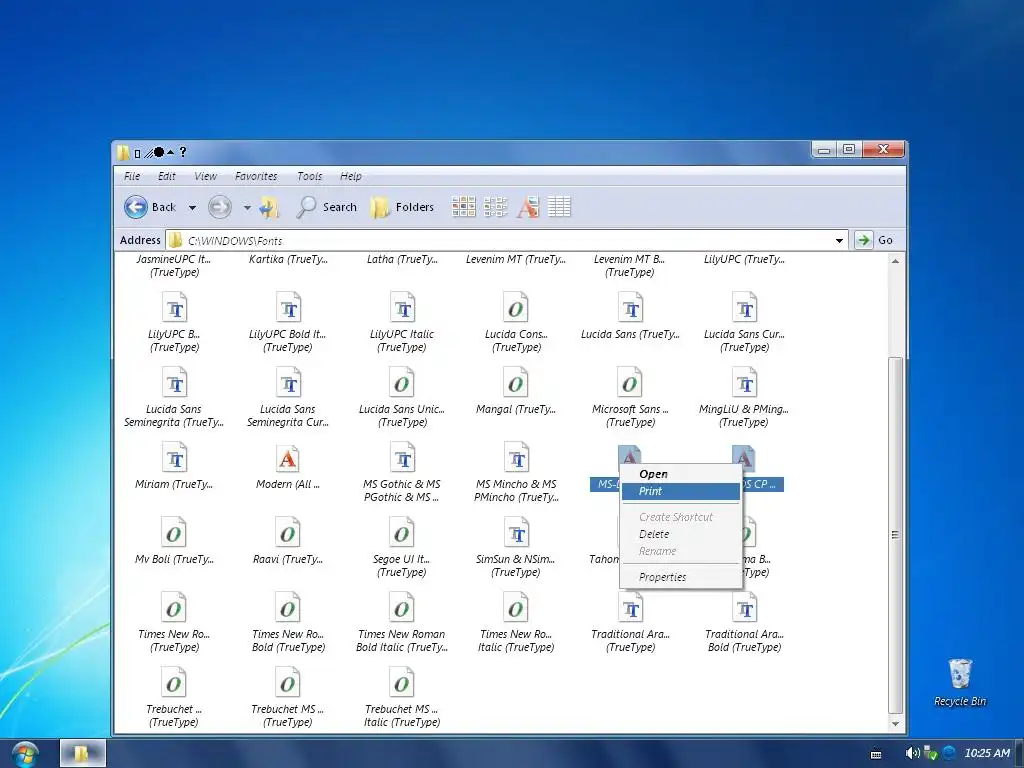This screenshot has width=1024, height=768.
Task: Open the View menu
Action: (x=205, y=176)
